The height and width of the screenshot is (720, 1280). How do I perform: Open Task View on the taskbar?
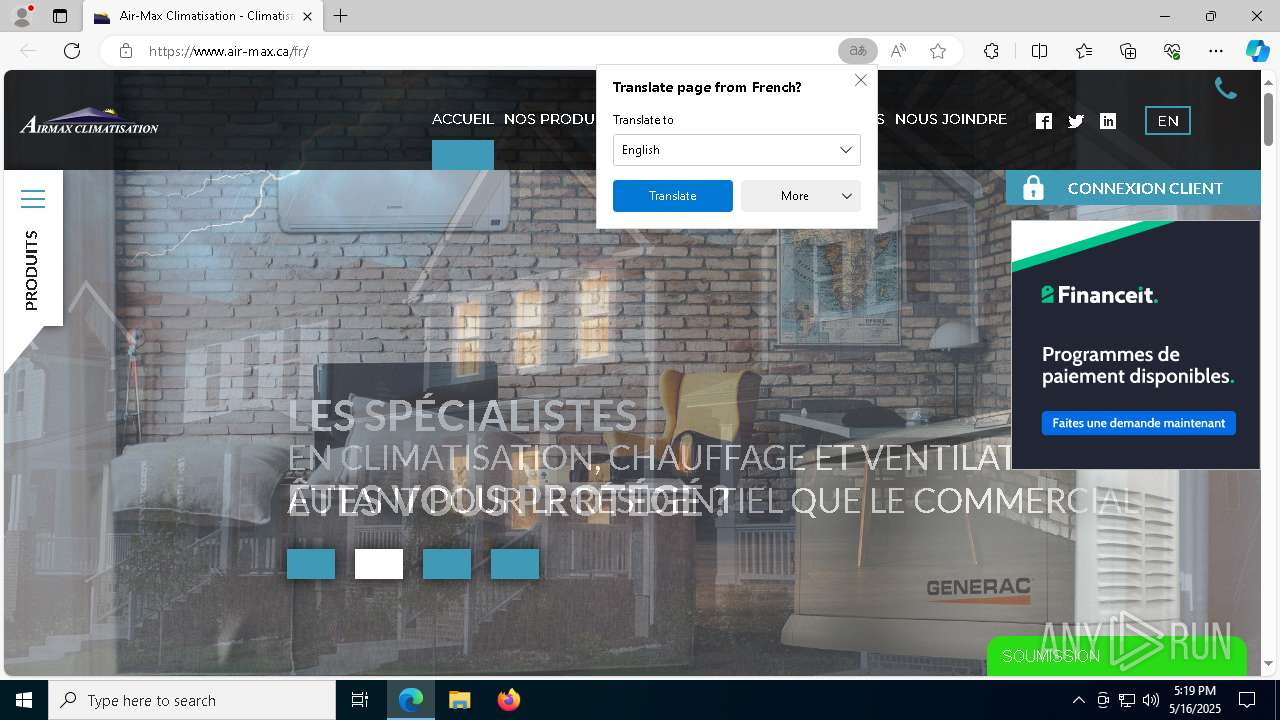tap(360, 700)
